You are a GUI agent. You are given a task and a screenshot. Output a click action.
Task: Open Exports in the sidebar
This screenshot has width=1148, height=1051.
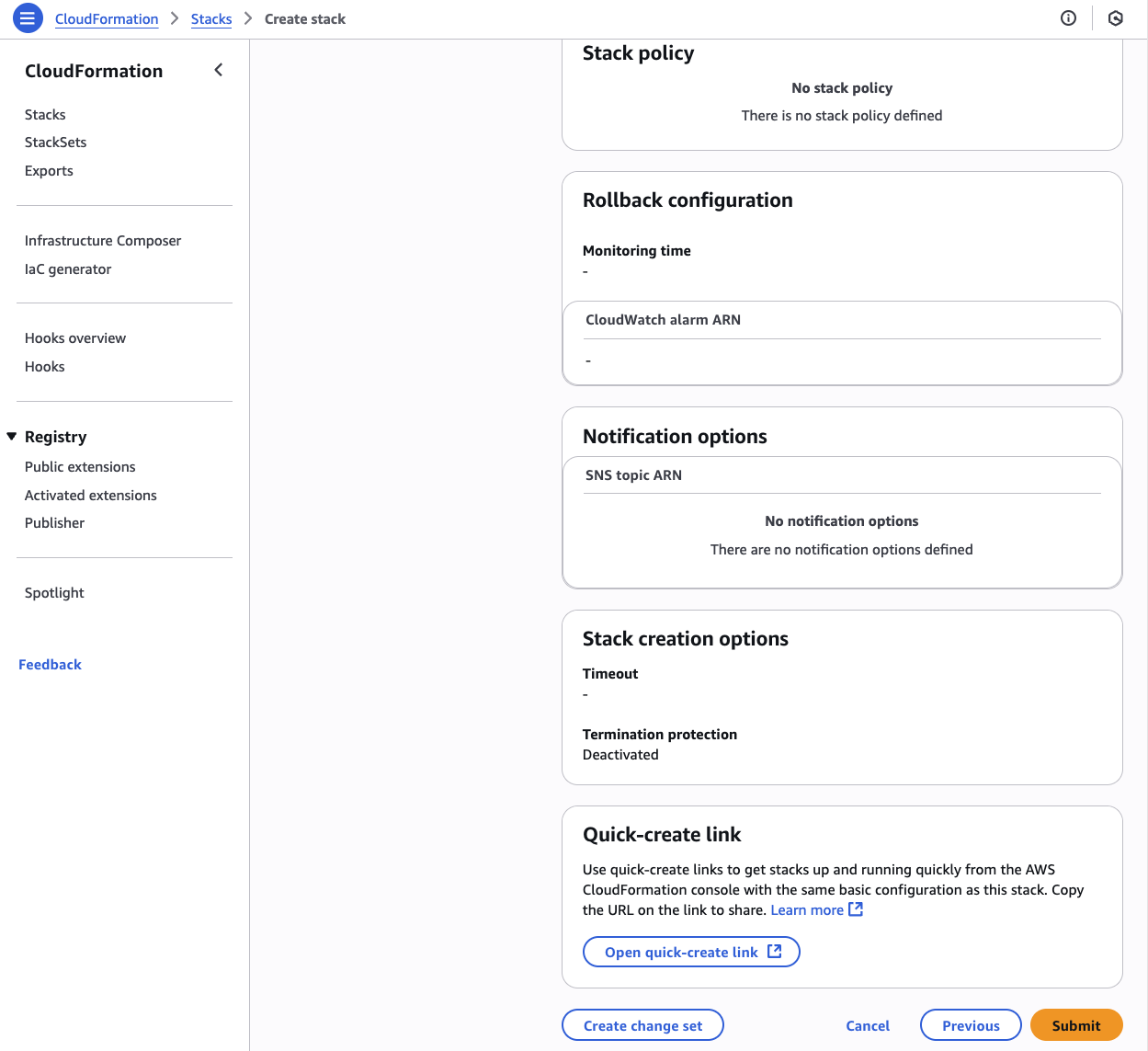[49, 171]
